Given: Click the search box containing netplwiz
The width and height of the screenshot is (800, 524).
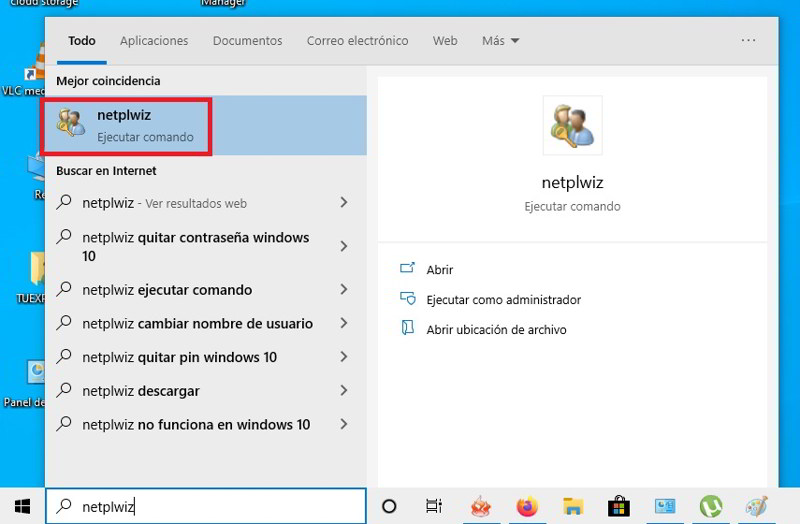Looking at the screenshot, I should pyautogui.click(x=210, y=507).
